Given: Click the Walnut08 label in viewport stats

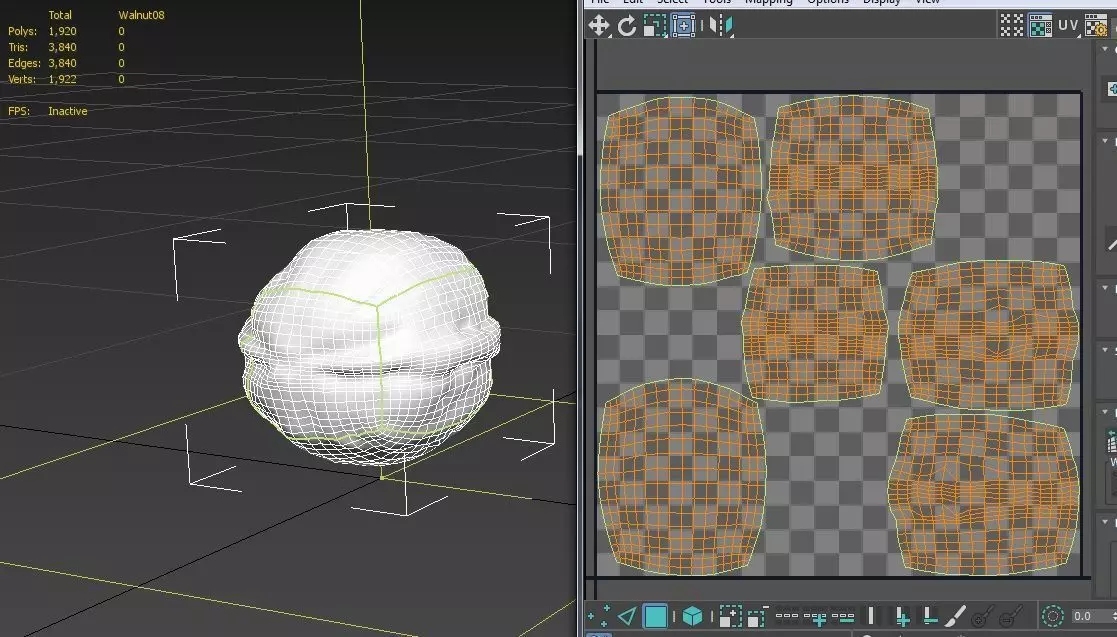Looking at the screenshot, I should [x=141, y=15].
